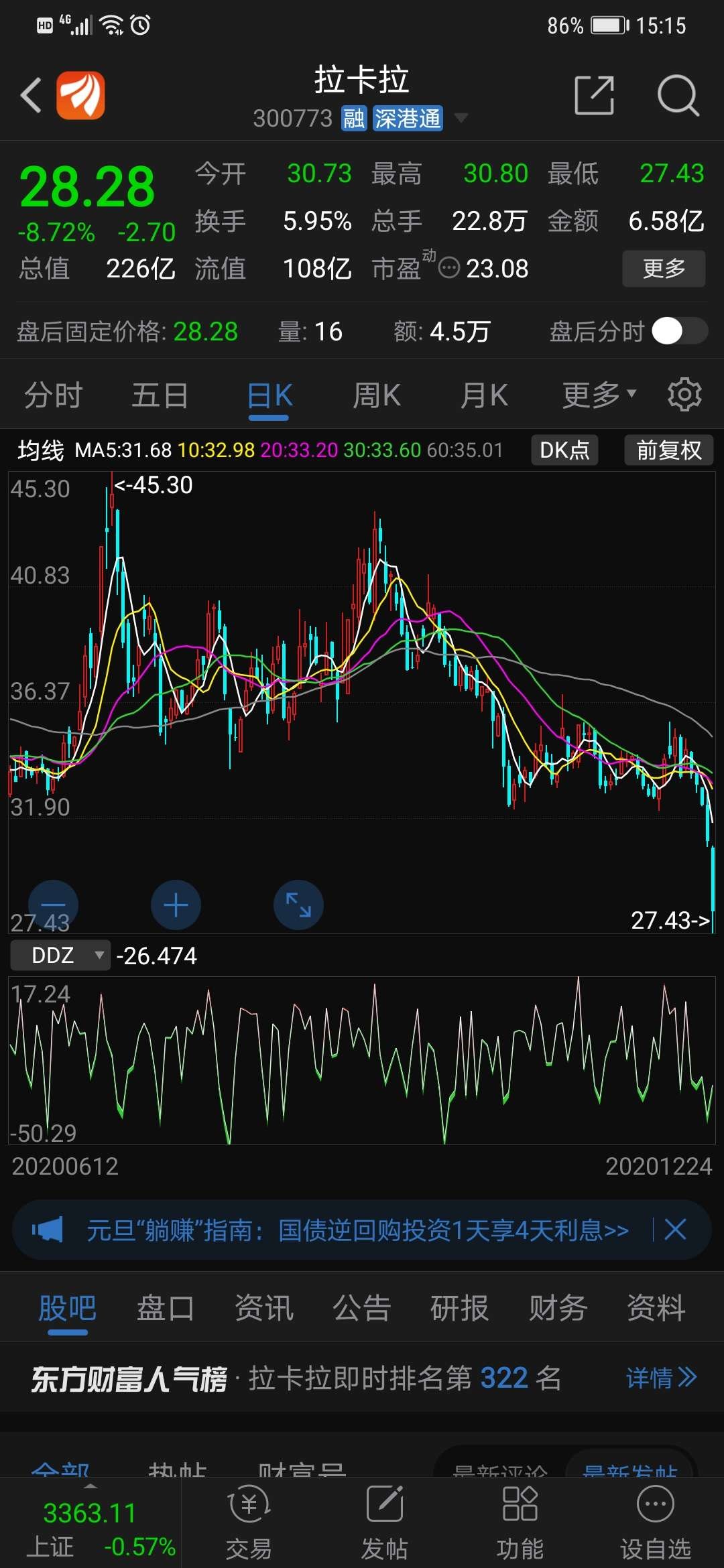Expand chart to fullscreen
Viewport: 724px width, 1568px height.
tap(298, 905)
